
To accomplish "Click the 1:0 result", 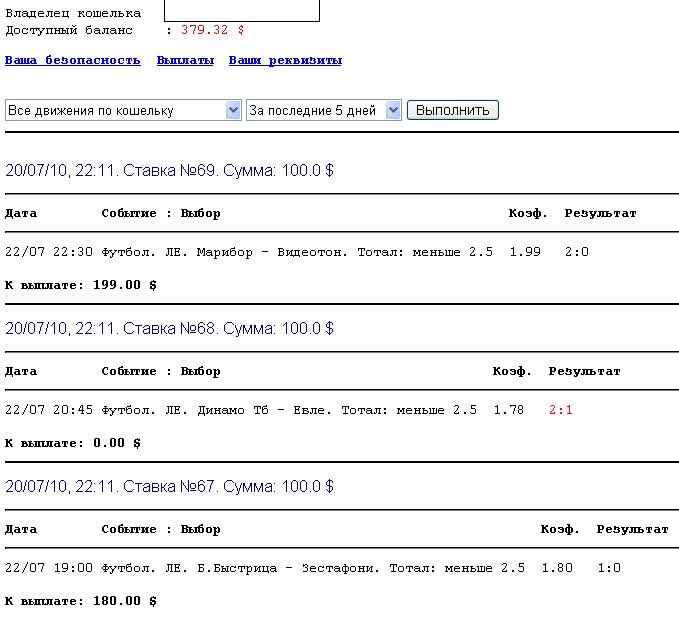I will (x=609, y=568).
